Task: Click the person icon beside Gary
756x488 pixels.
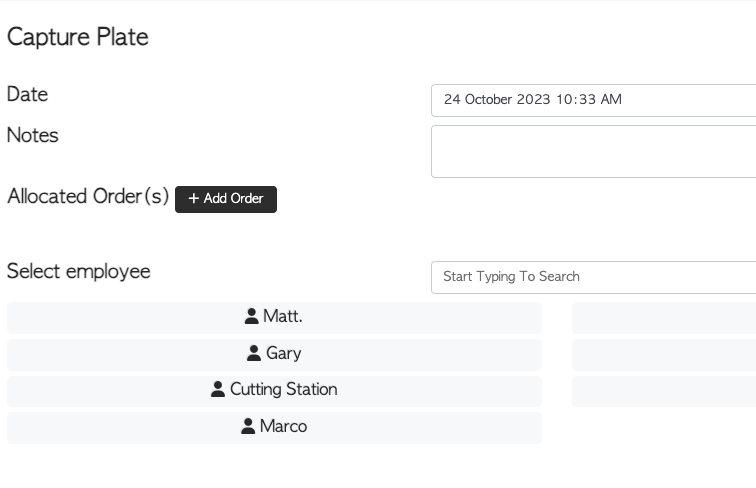Action: [x=254, y=354]
